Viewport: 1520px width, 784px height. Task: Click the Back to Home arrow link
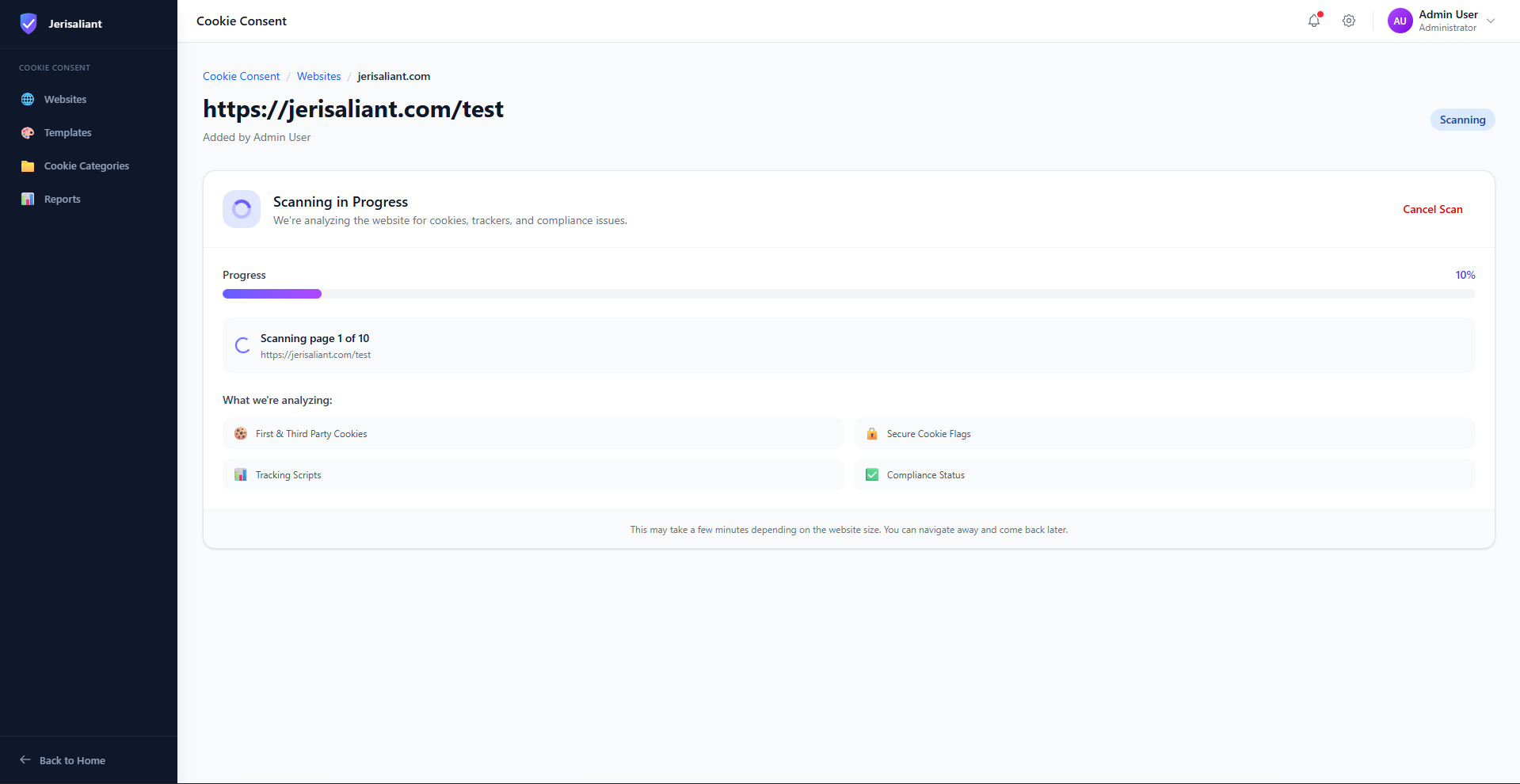click(x=63, y=760)
